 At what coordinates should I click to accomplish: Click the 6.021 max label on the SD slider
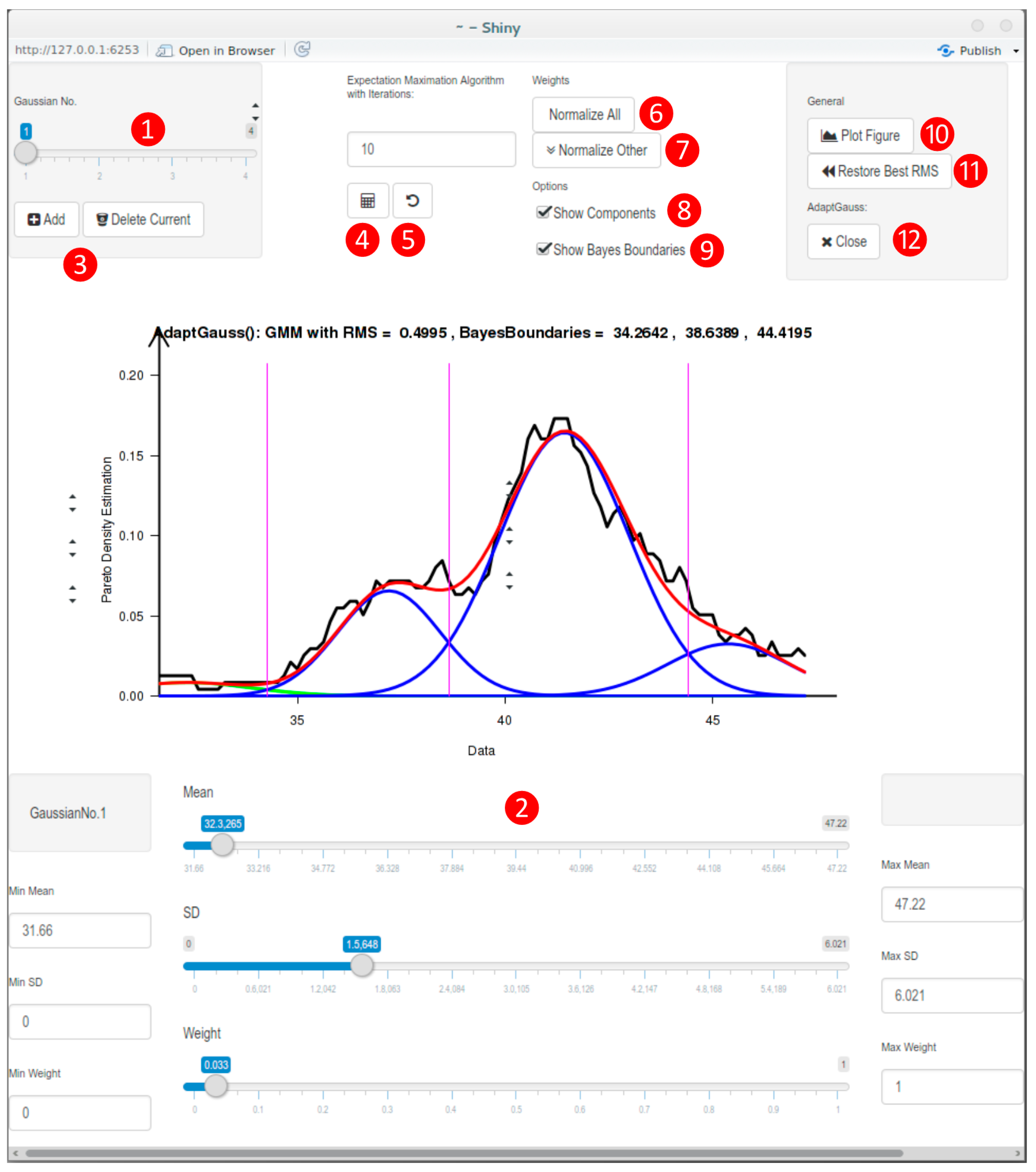pyautogui.click(x=835, y=944)
